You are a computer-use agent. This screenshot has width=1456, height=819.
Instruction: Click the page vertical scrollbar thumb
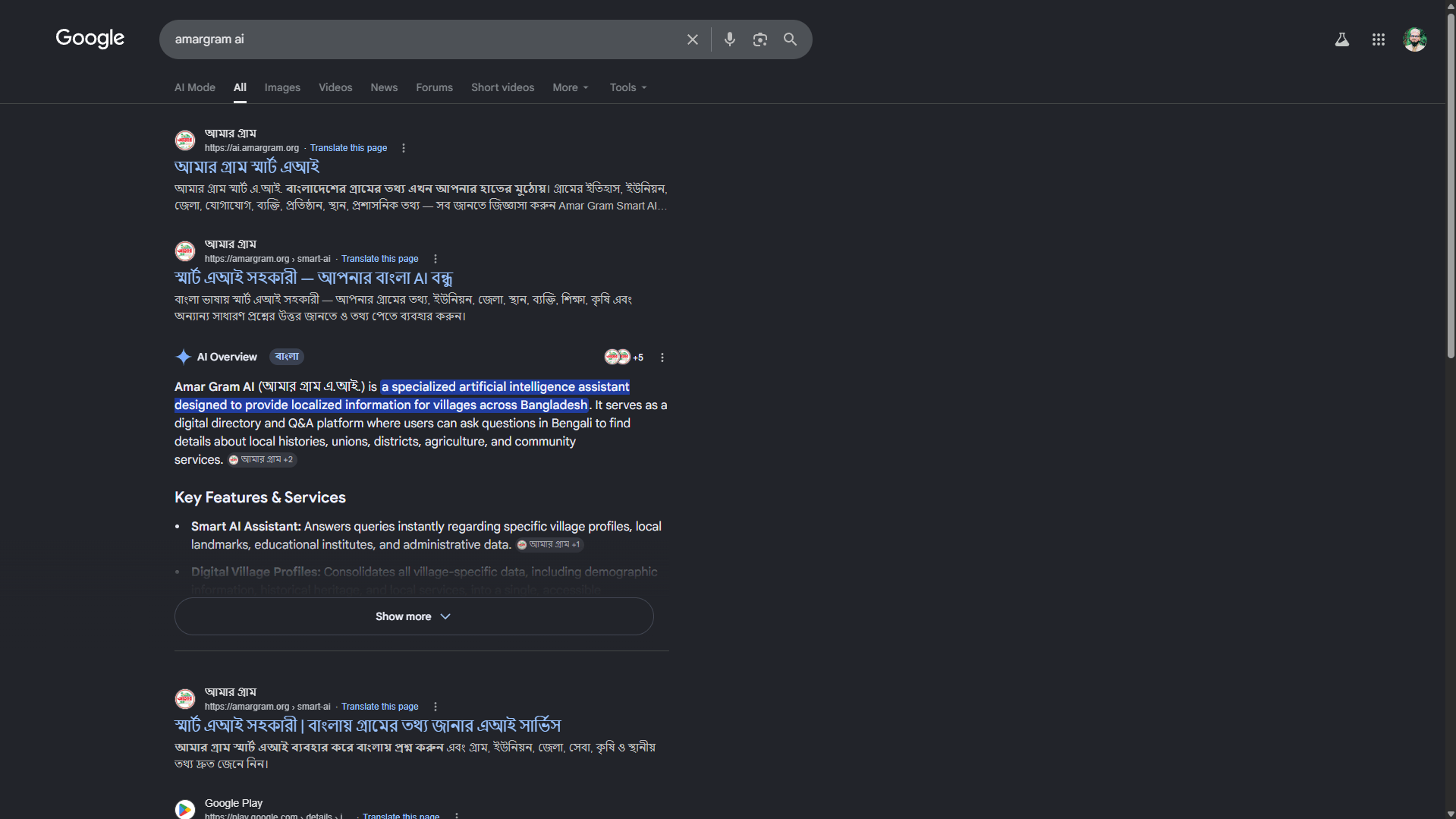(x=1451, y=186)
